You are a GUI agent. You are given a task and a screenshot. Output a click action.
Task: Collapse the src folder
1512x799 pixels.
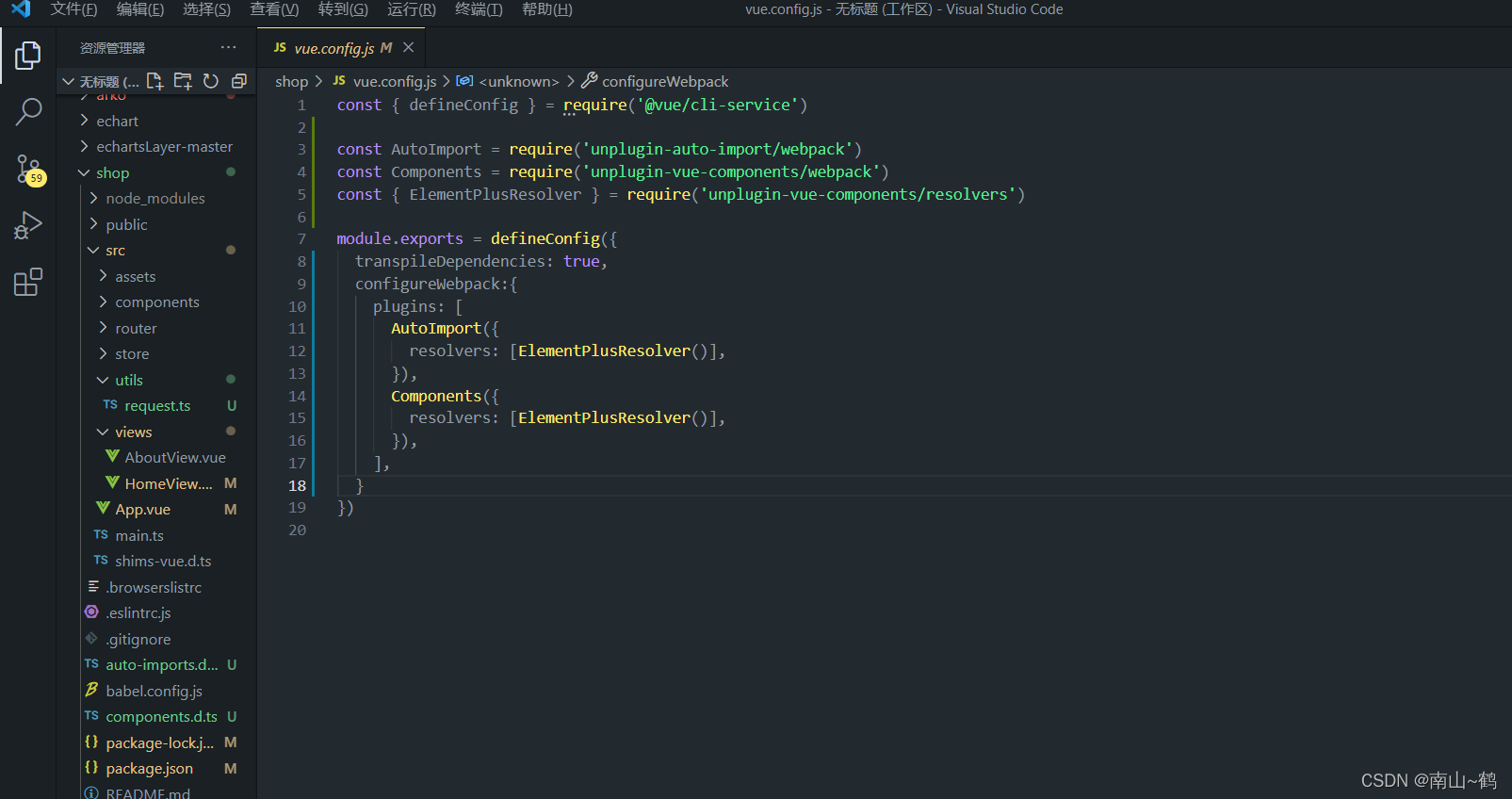[x=94, y=250]
